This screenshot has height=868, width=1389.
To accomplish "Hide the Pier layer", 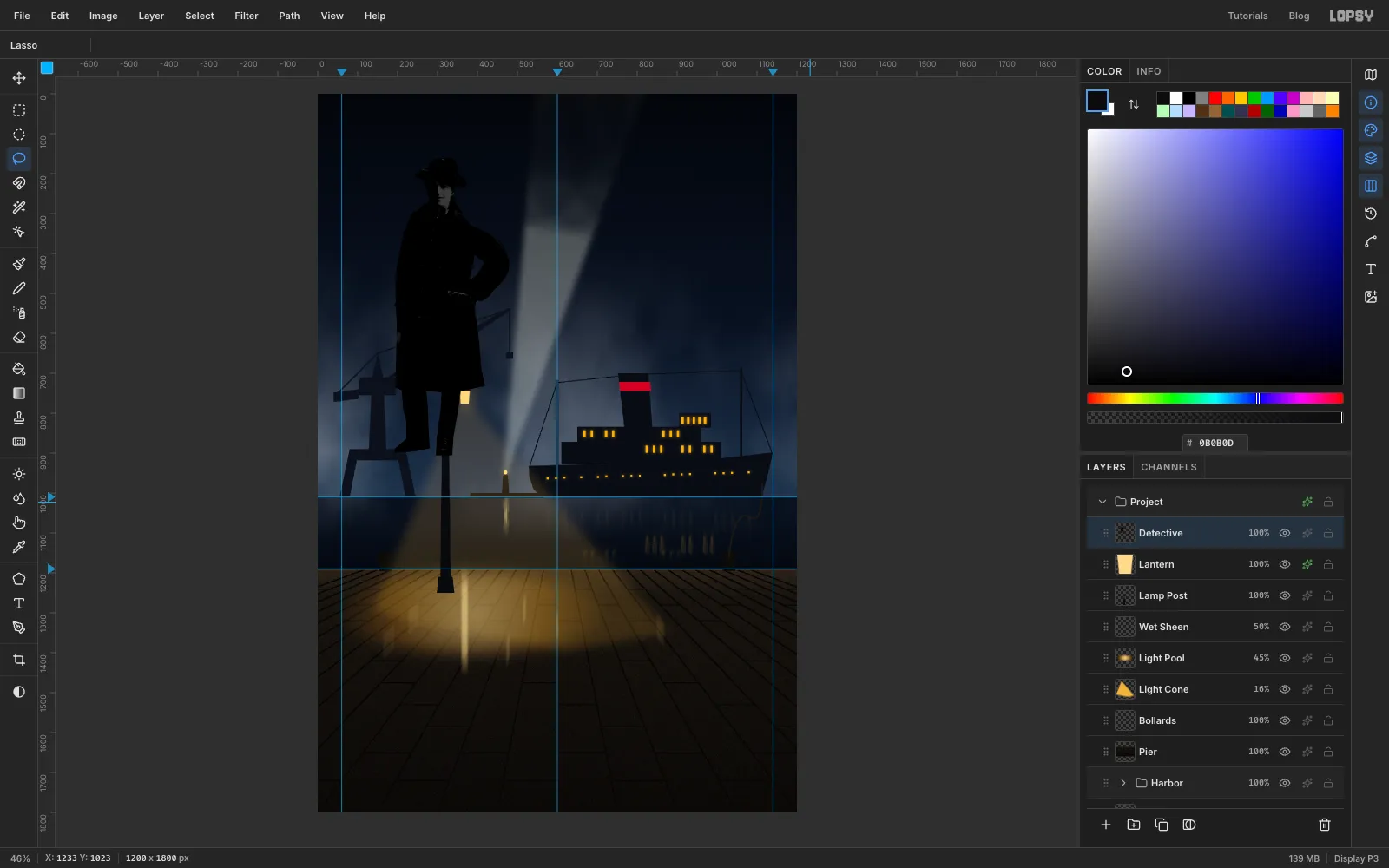I will (x=1285, y=752).
